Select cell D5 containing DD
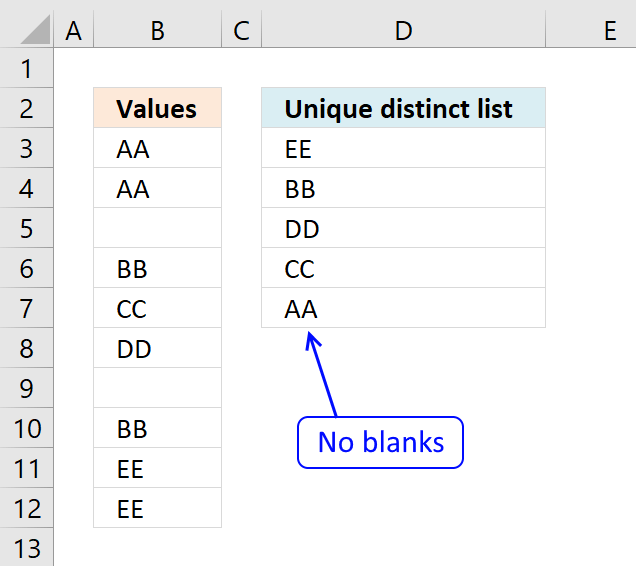 pyautogui.click(x=403, y=229)
